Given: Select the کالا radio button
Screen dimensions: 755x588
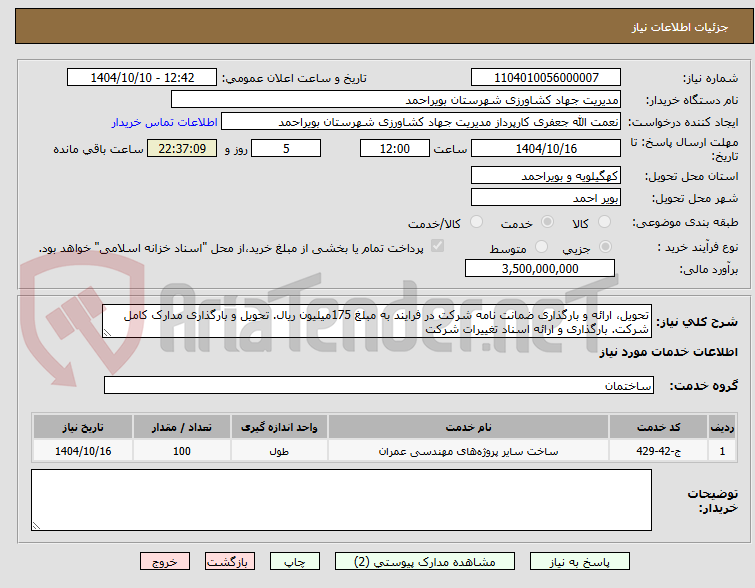Looking at the screenshot, I should pyautogui.click(x=604, y=222).
